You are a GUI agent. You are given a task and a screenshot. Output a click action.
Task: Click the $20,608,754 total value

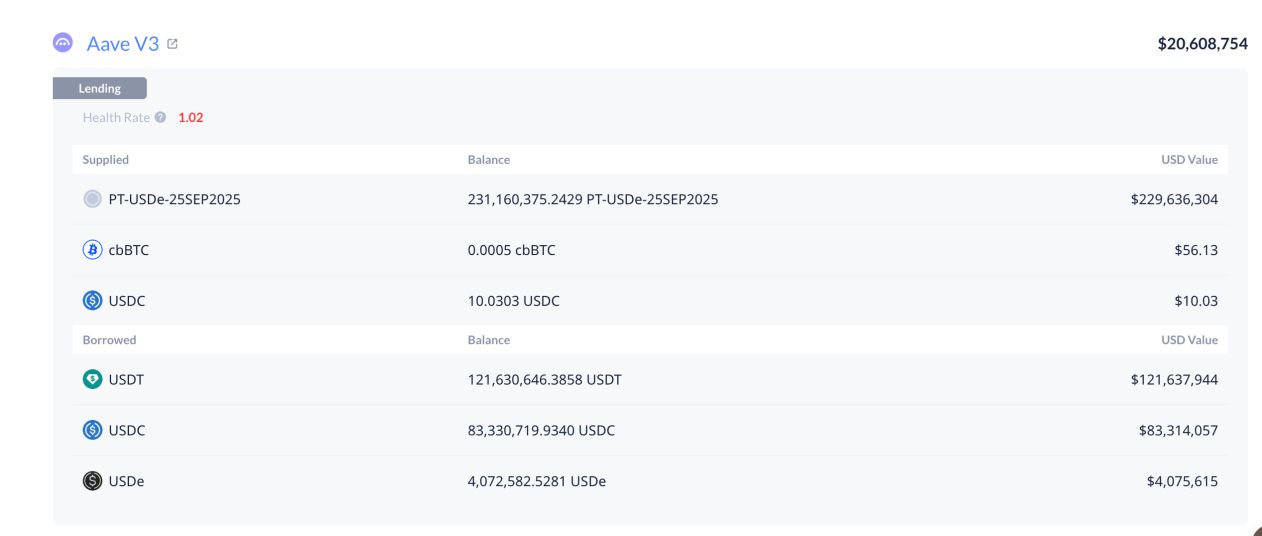click(1202, 44)
